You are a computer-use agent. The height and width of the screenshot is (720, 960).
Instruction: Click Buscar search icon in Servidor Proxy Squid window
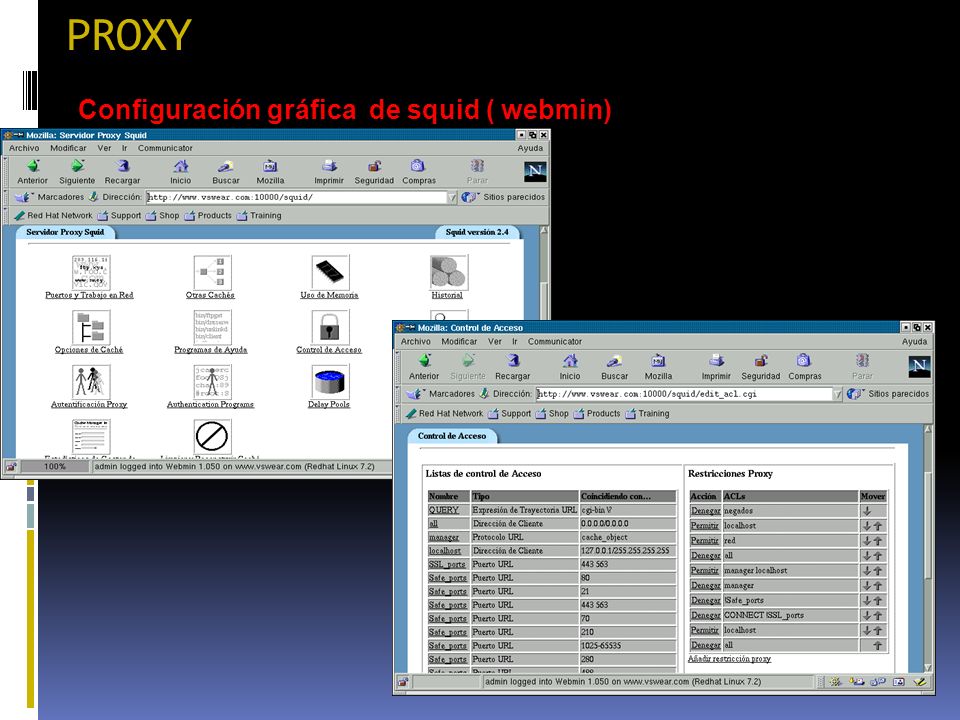click(225, 166)
